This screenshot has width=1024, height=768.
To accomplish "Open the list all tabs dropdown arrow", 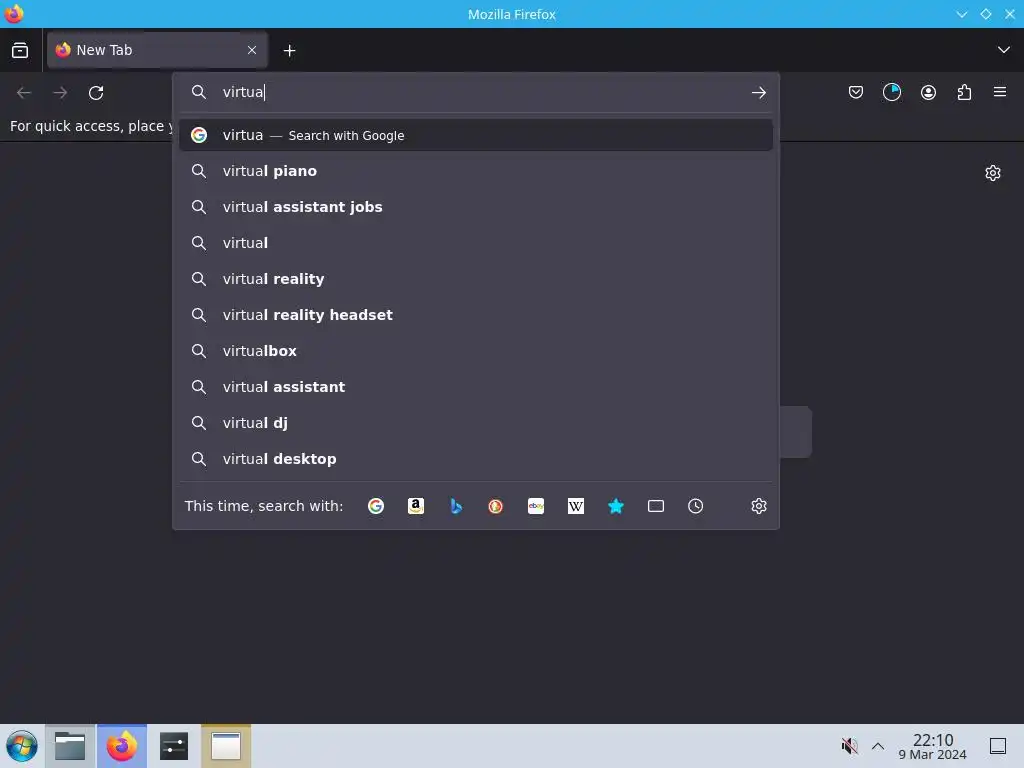I will (1004, 50).
